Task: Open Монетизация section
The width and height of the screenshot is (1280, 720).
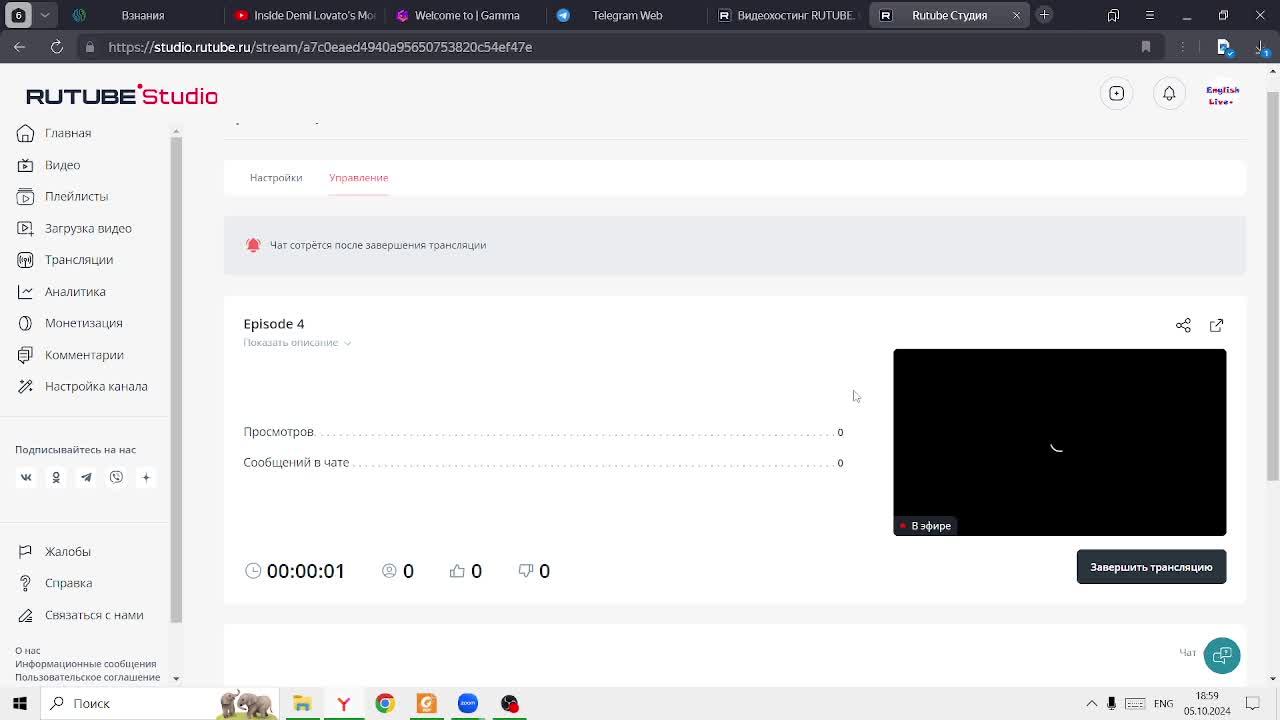Action: point(83,323)
